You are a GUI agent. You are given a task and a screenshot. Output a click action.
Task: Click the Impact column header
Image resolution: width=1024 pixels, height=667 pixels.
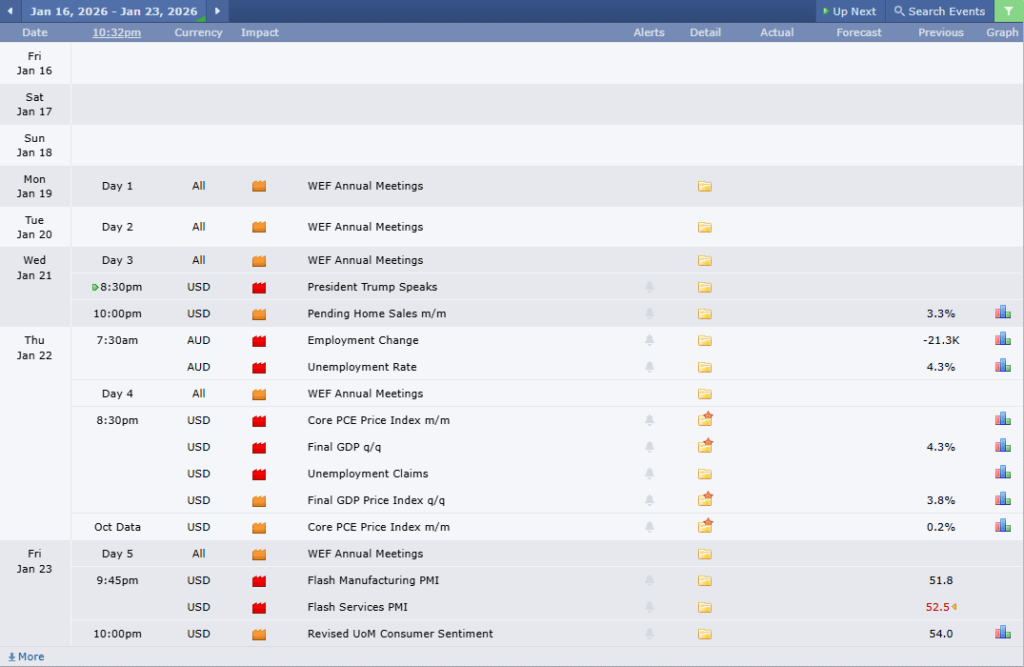pos(259,32)
